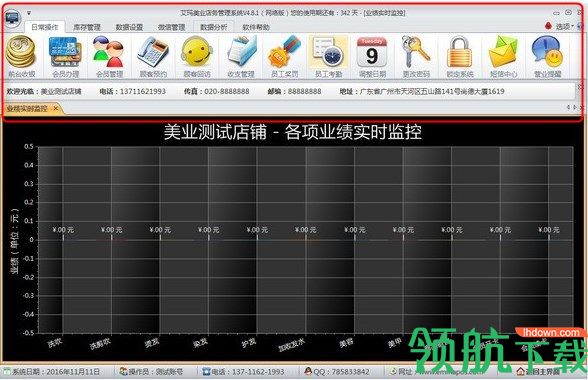Open 调整日期 calendar icon
This screenshot has height=380, width=588.
click(x=372, y=57)
